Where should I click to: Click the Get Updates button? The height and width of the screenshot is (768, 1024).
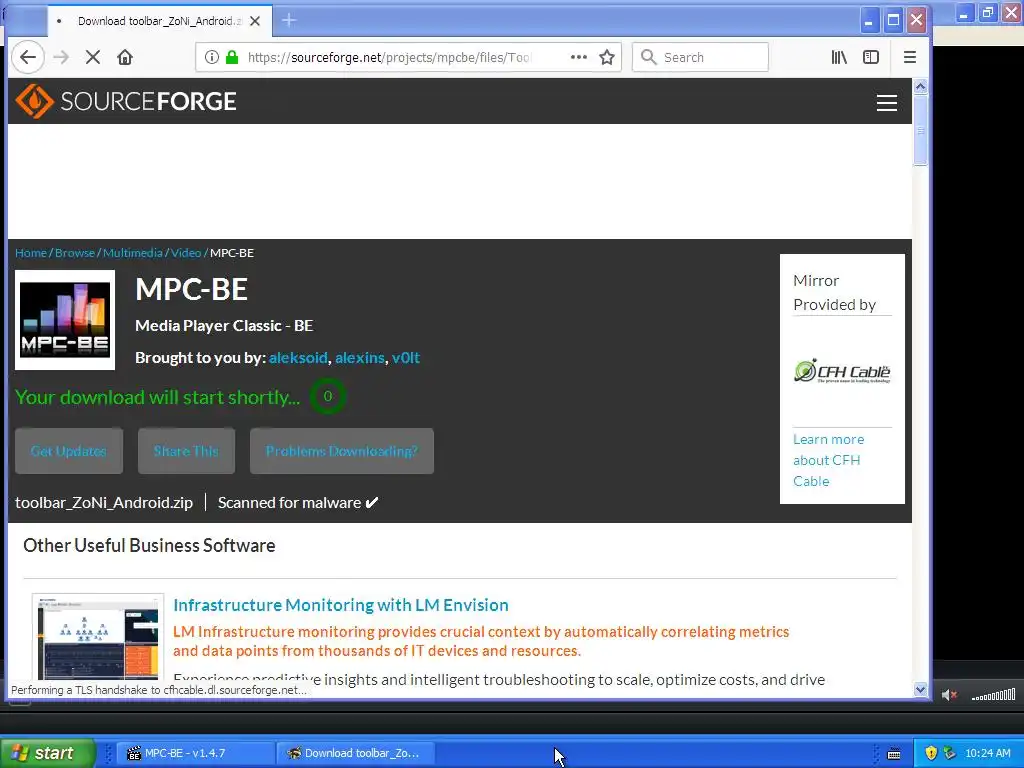tap(69, 451)
